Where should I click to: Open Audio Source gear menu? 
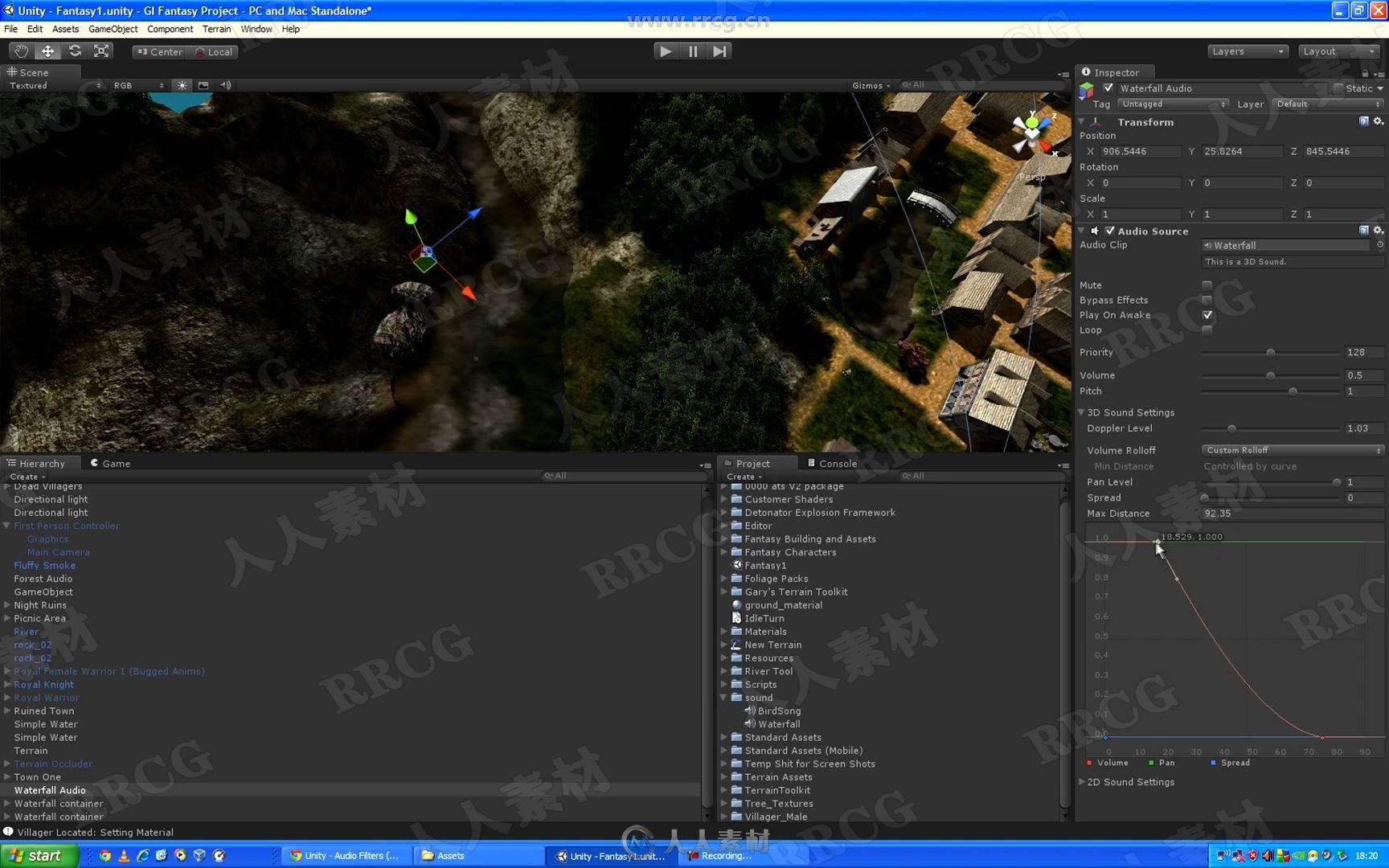point(1379,231)
